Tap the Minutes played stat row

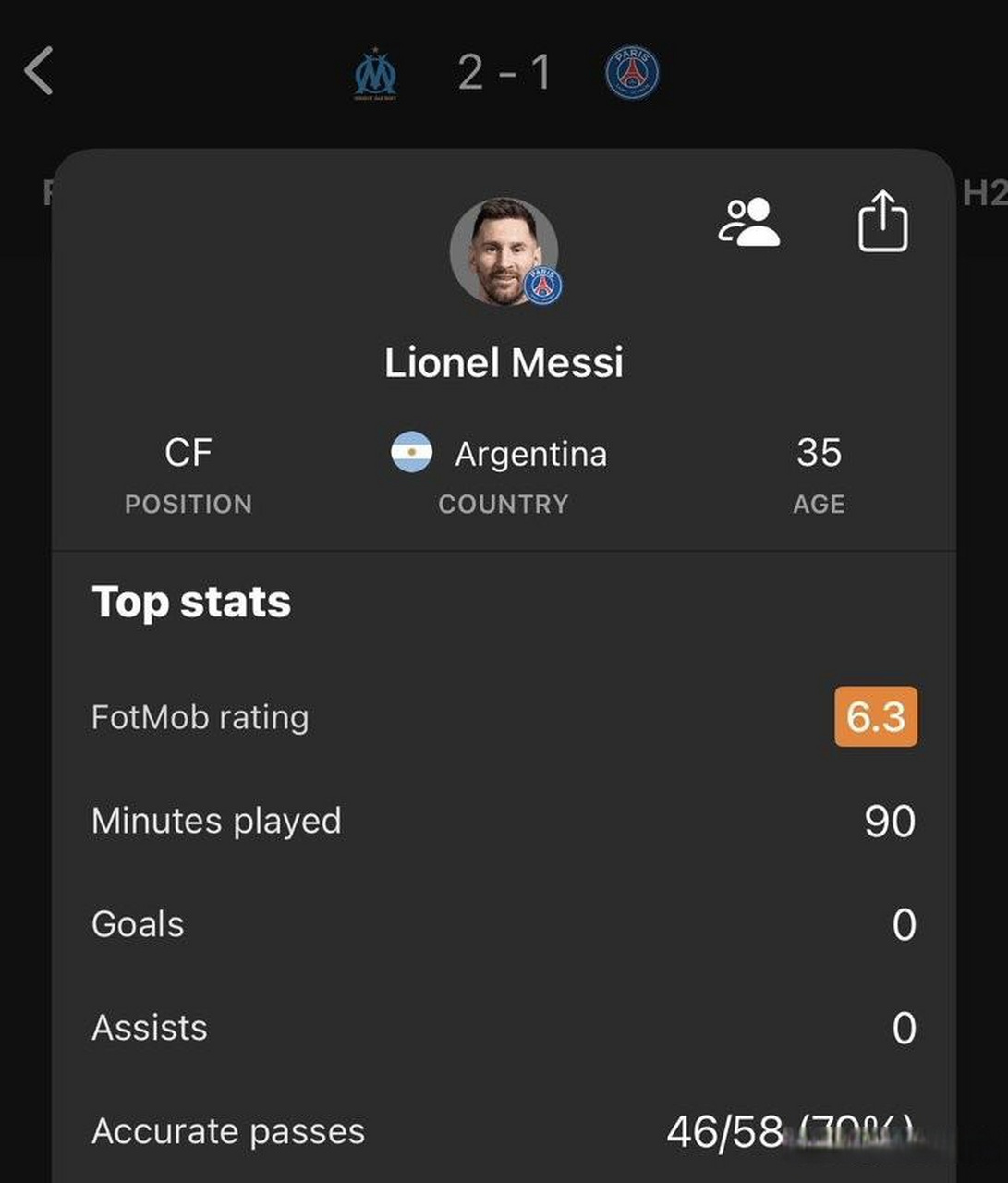point(504,821)
